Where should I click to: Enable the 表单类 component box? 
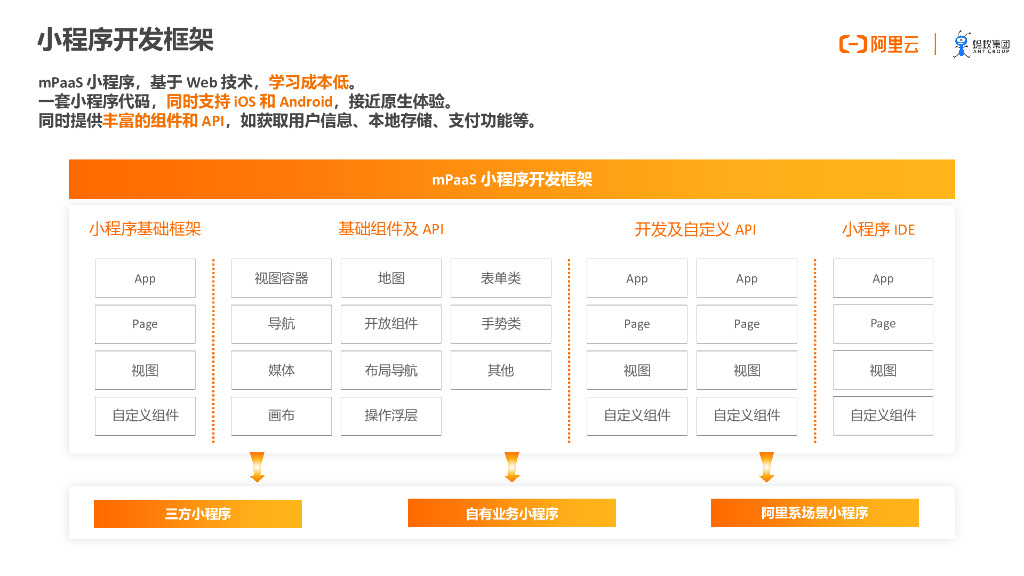pyautogui.click(x=500, y=278)
